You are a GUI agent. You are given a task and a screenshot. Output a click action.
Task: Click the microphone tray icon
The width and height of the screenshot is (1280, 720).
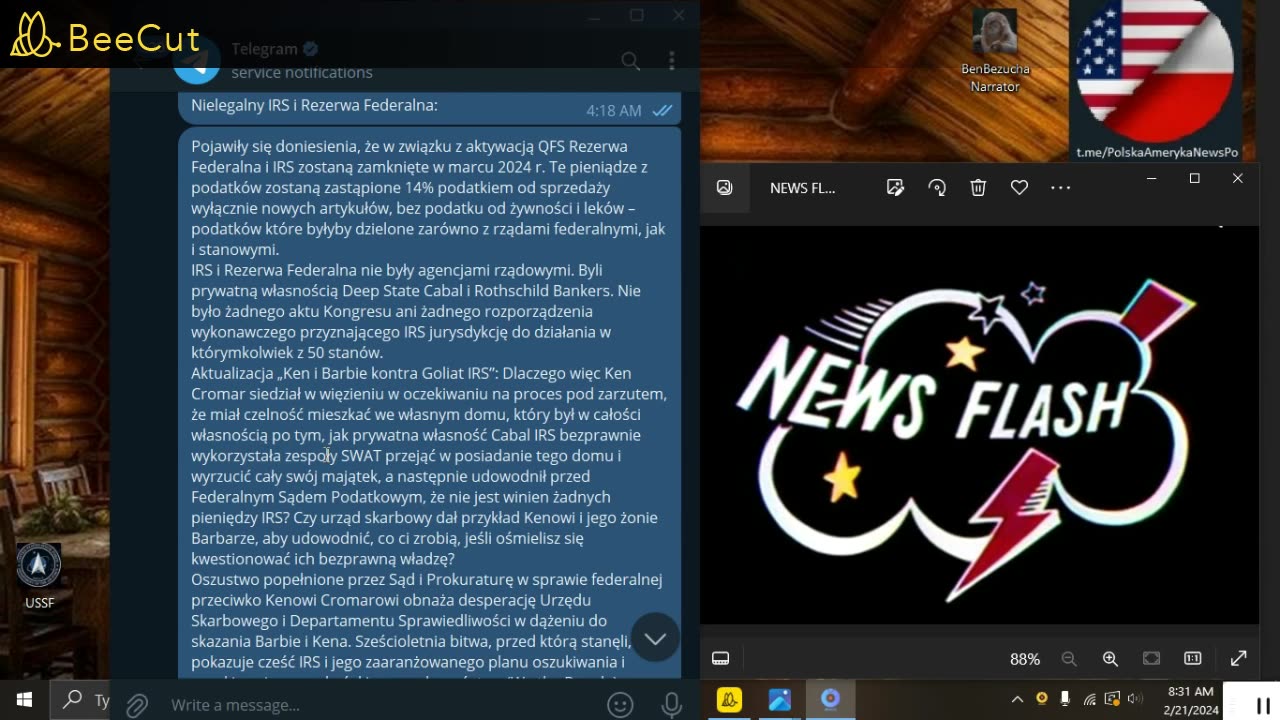1065,698
